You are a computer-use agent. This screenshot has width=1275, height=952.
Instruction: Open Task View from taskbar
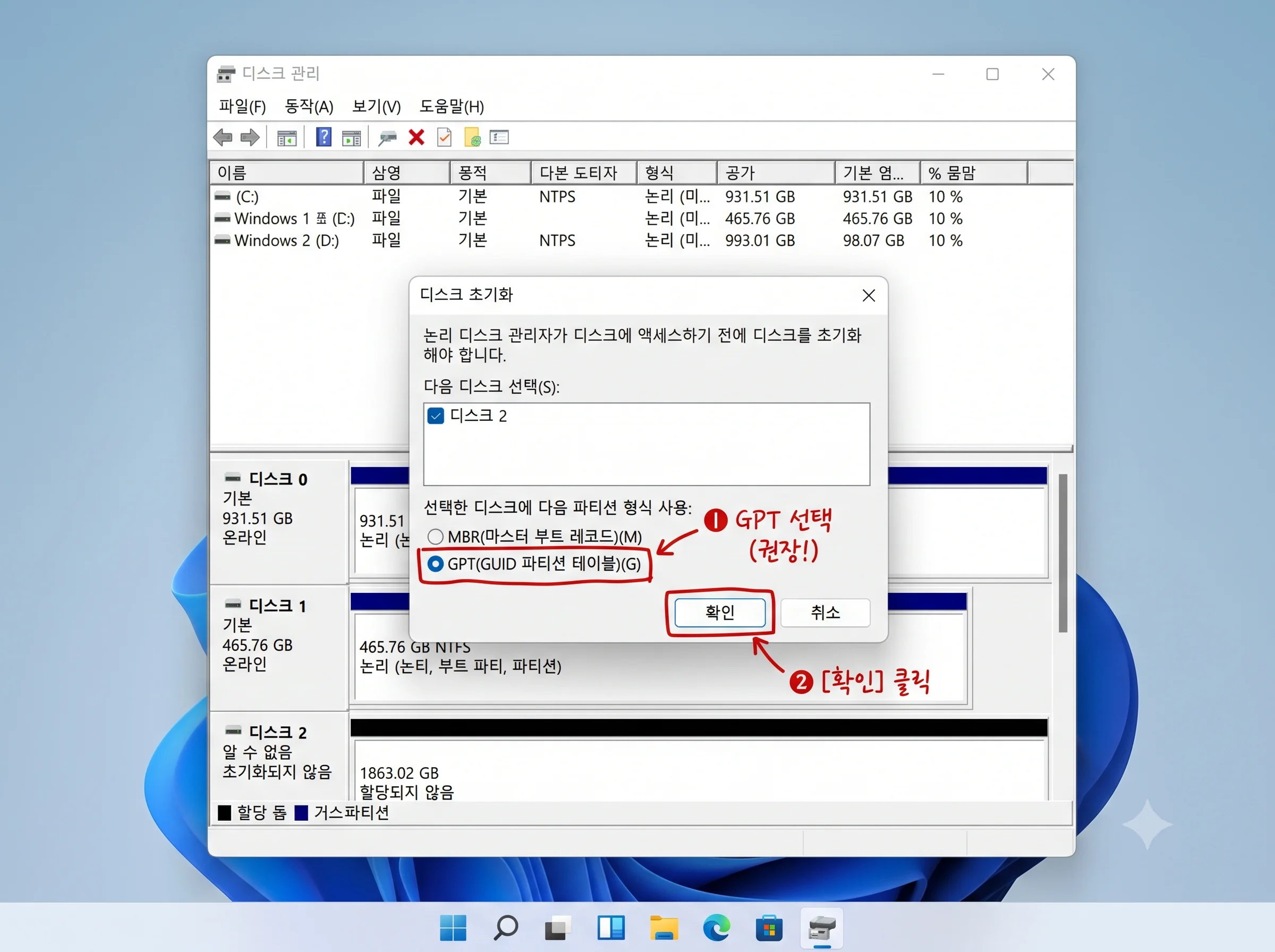pyautogui.click(x=558, y=928)
